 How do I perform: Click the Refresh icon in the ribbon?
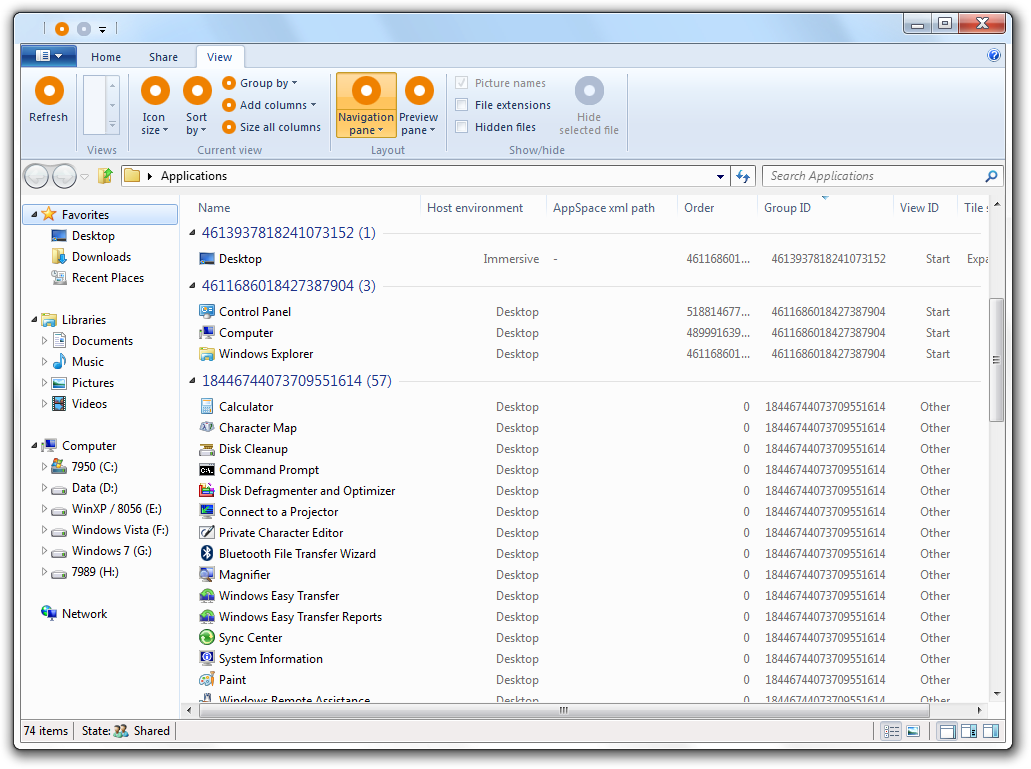click(x=48, y=92)
